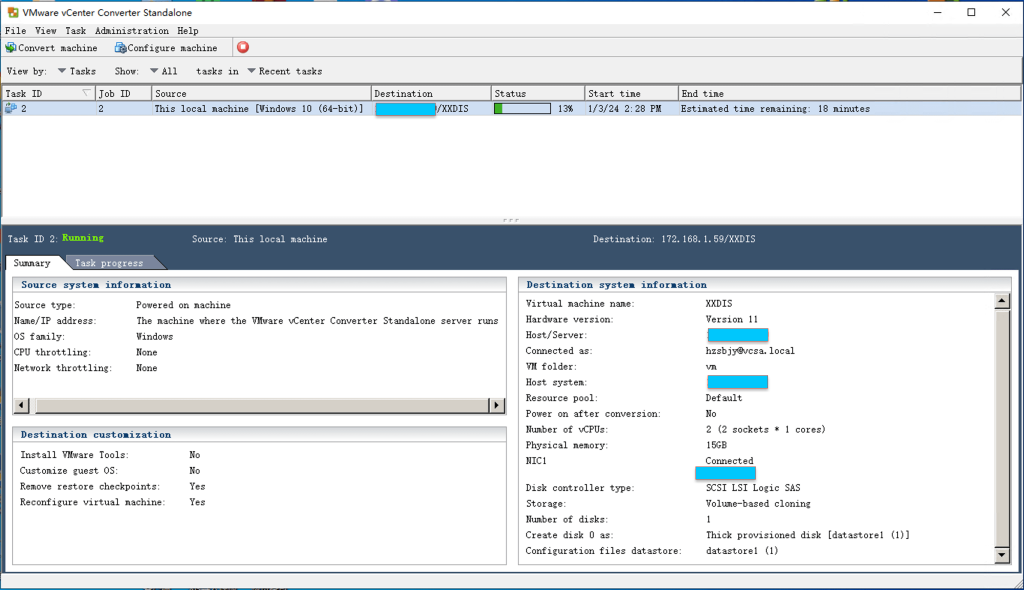Open the View menu
The image size is (1024, 590).
click(x=46, y=31)
